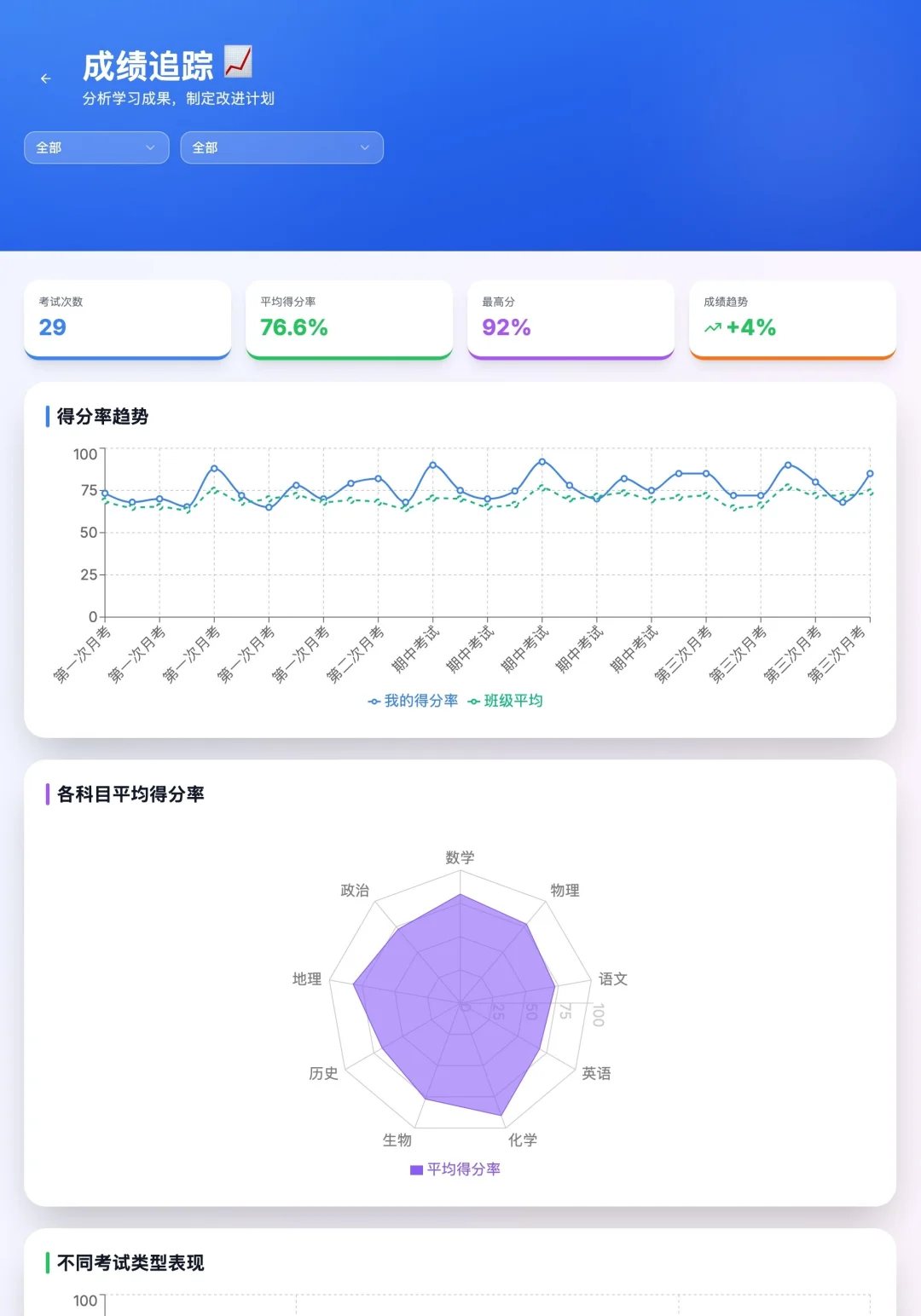Image resolution: width=921 pixels, height=1316 pixels.
Task: Click the back arrow in the header
Action: (x=45, y=78)
